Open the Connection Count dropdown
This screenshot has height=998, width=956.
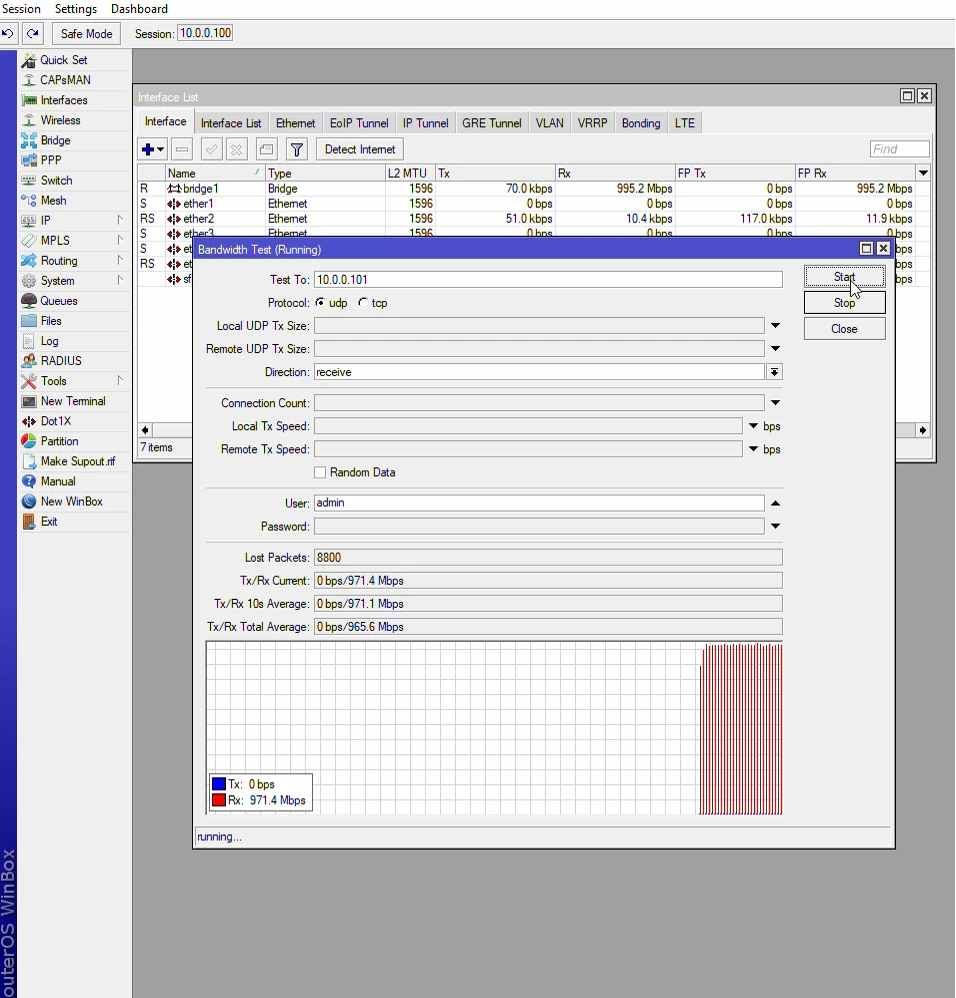pyautogui.click(x=774, y=402)
